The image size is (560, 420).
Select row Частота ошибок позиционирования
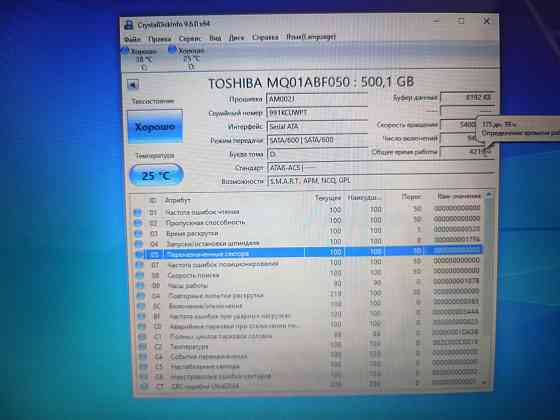click(309, 264)
